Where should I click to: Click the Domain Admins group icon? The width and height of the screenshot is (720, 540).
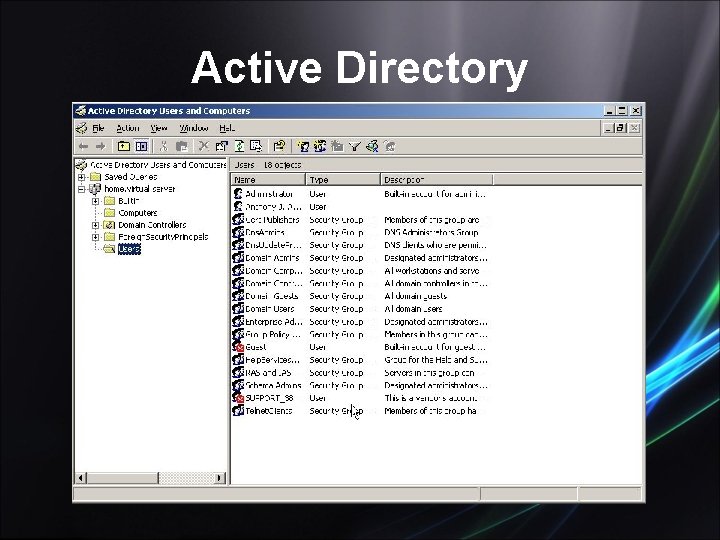(238, 258)
